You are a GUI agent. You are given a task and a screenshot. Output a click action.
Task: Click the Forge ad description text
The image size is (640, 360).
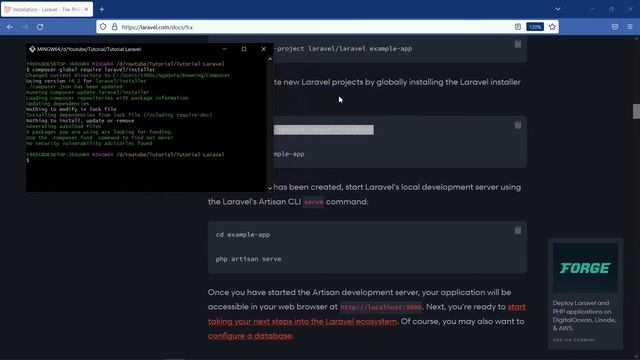coord(584,316)
